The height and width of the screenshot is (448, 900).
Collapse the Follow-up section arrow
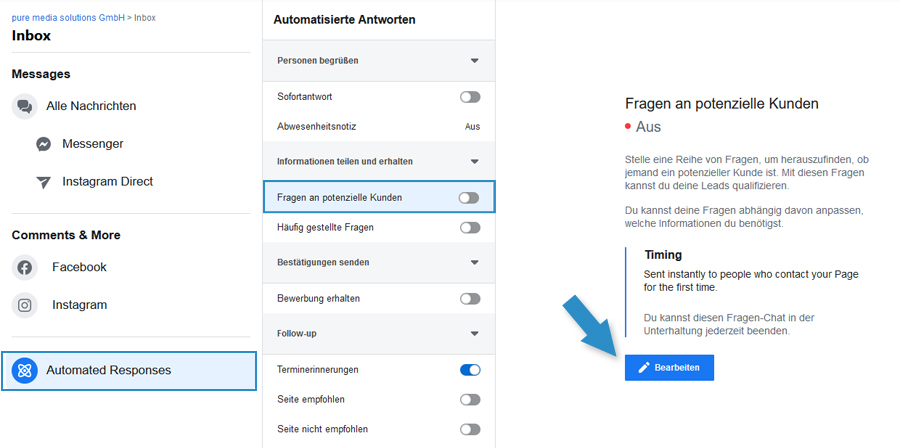pyautogui.click(x=474, y=334)
